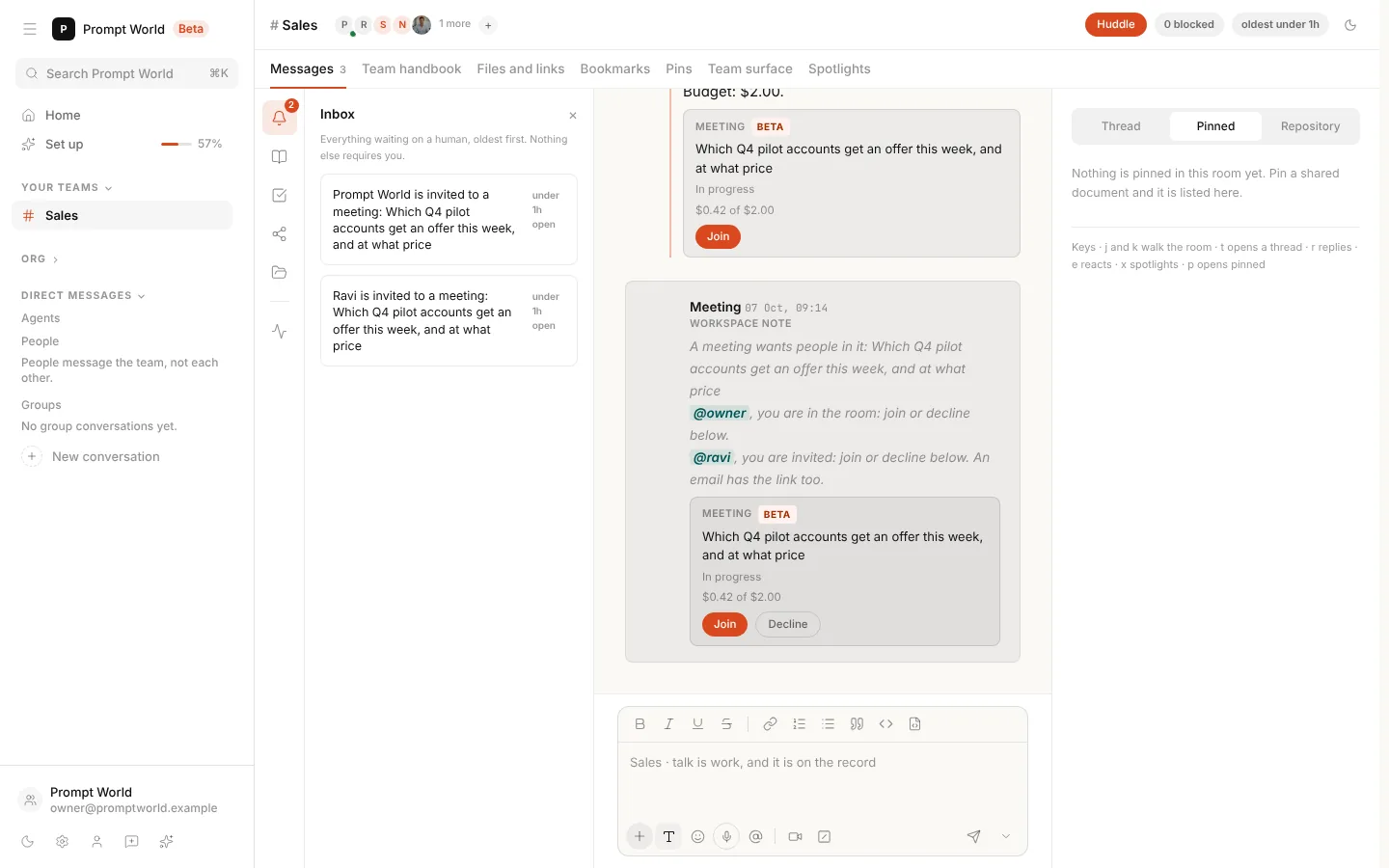Screen dimensions: 1389x868
Task: Open the folder icon in the side rail
Action: (x=280, y=273)
